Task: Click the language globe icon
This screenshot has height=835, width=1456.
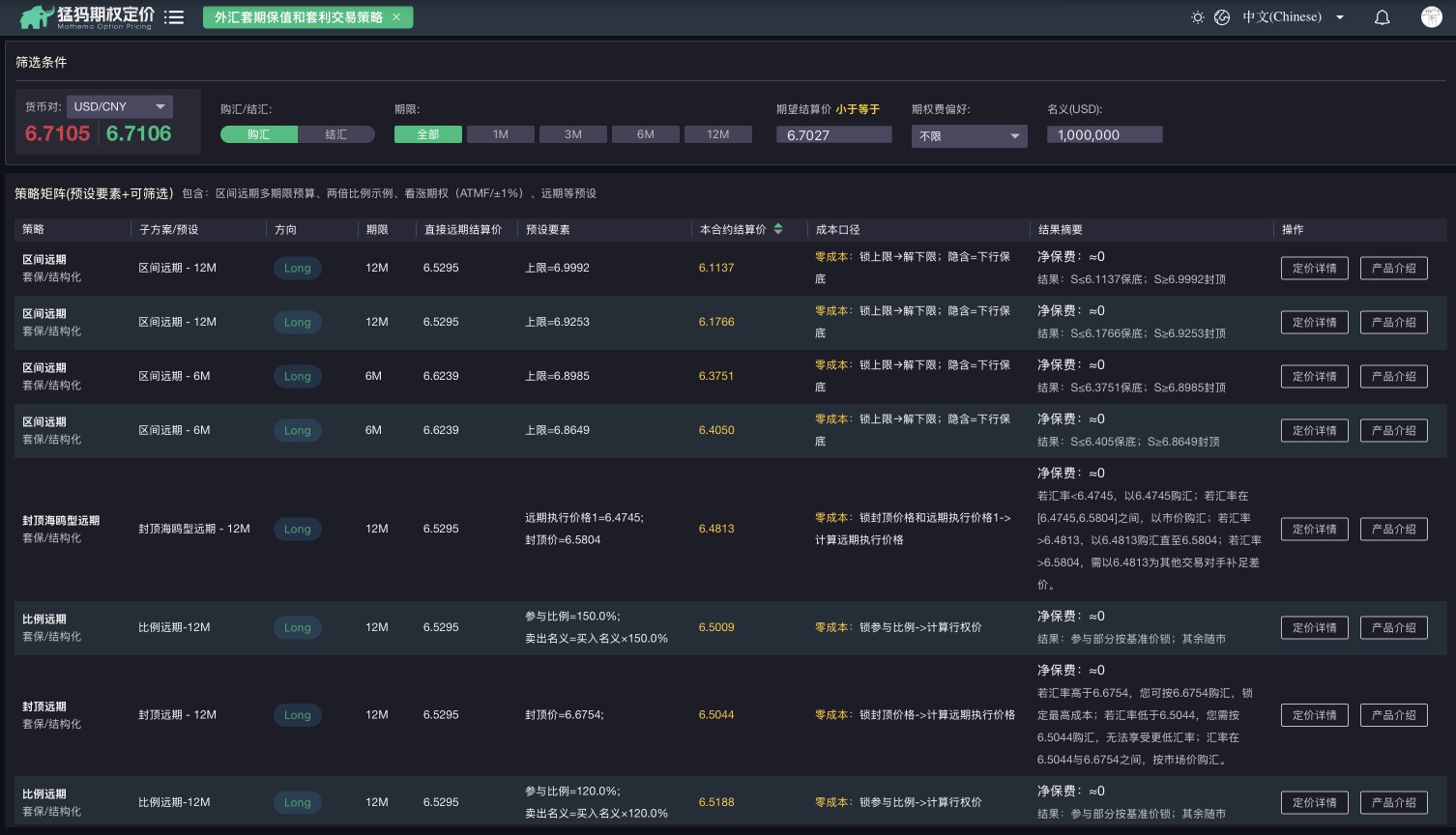Action: 1222,17
